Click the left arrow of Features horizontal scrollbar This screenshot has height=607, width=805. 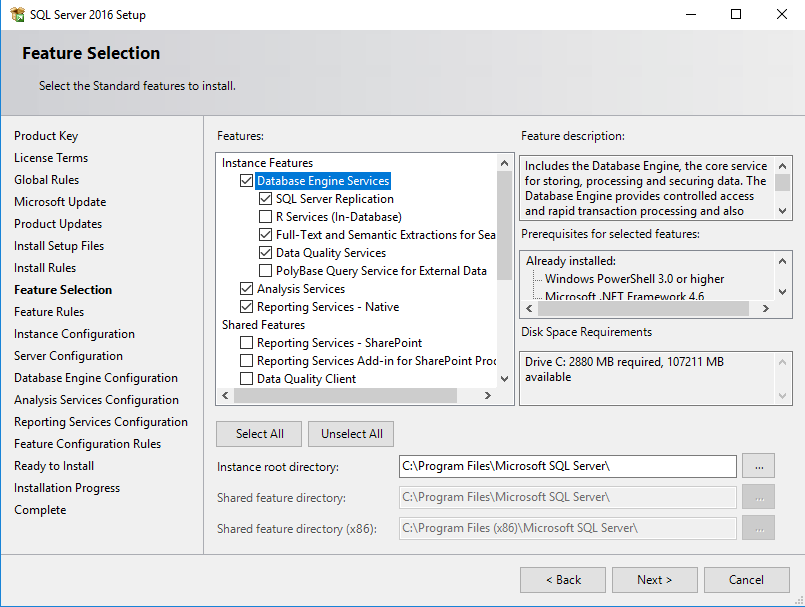pyautogui.click(x=225, y=395)
